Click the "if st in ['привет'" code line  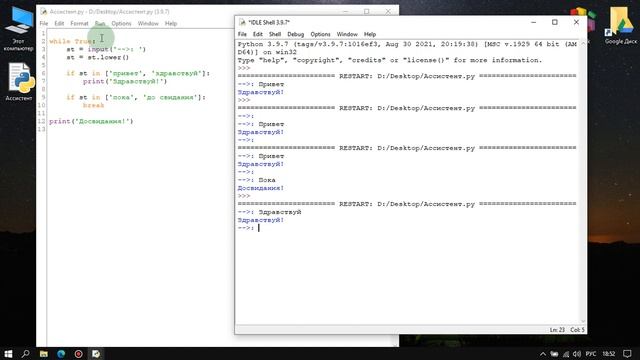pyautogui.click(x=138, y=73)
